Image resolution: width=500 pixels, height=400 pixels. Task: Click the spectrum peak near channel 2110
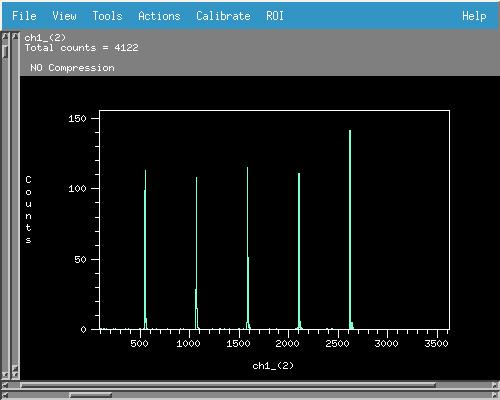(x=299, y=251)
